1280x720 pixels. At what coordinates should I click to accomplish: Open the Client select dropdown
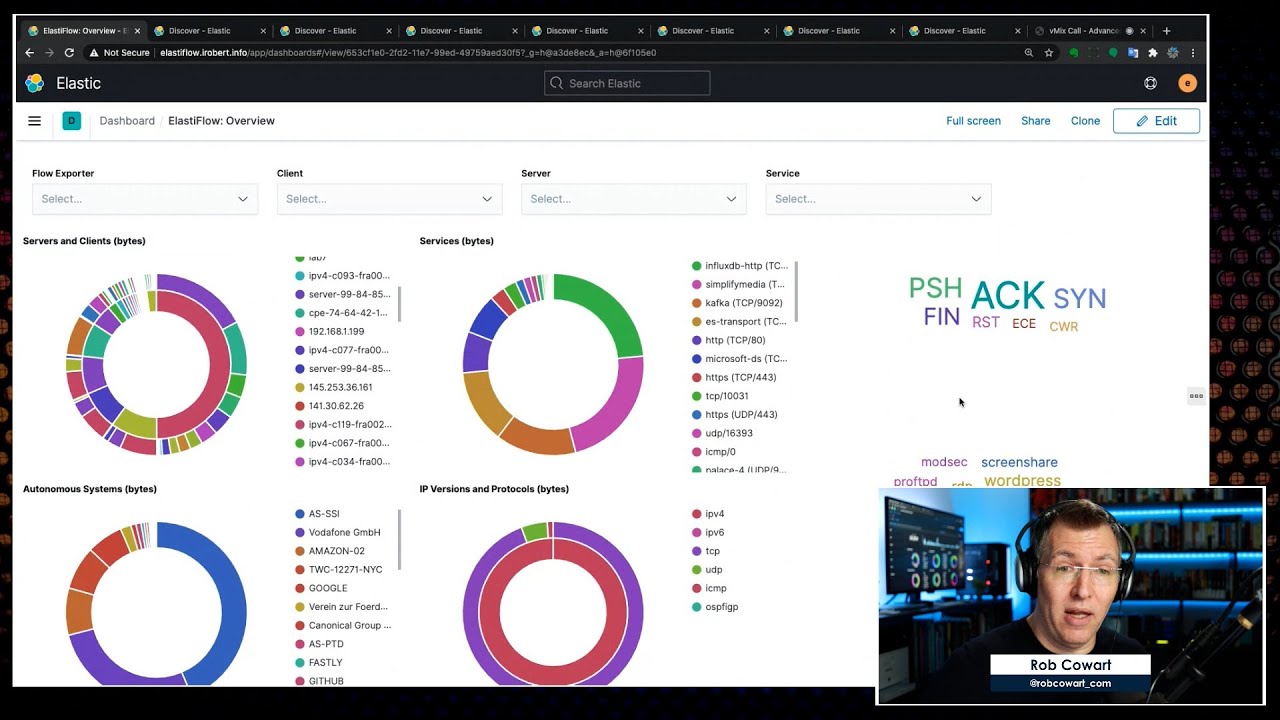pyautogui.click(x=389, y=199)
